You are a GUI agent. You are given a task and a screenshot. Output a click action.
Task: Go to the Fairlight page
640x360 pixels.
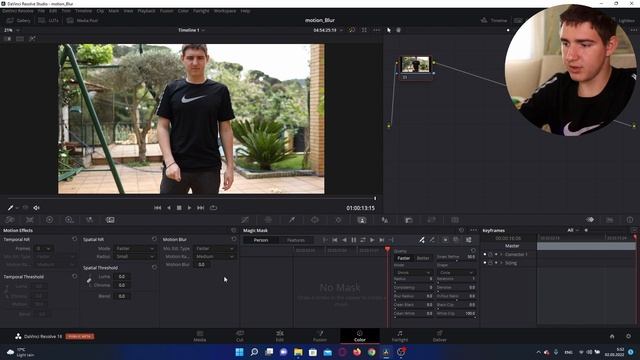click(400, 336)
